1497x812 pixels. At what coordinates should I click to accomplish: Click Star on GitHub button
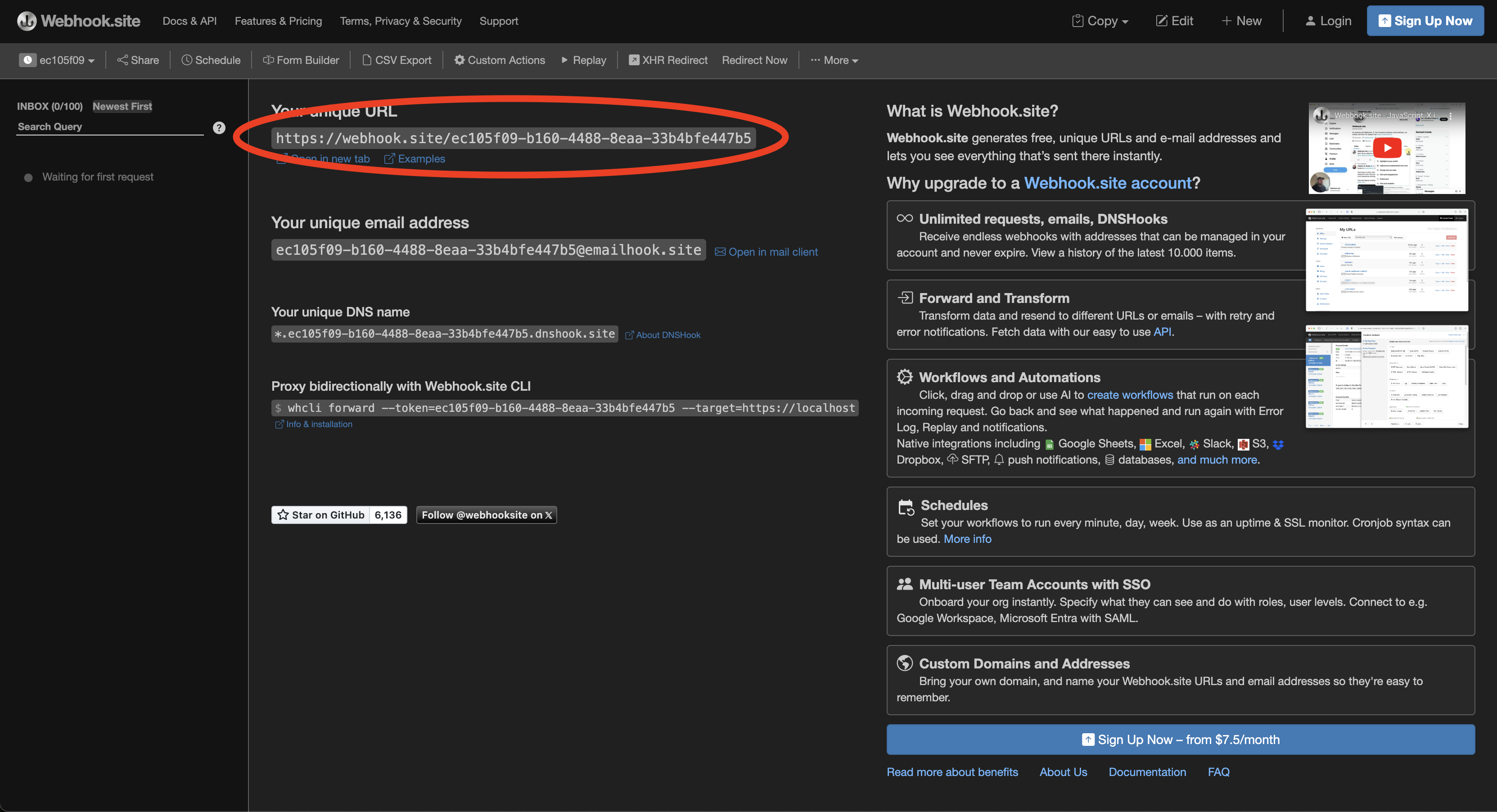(x=321, y=515)
